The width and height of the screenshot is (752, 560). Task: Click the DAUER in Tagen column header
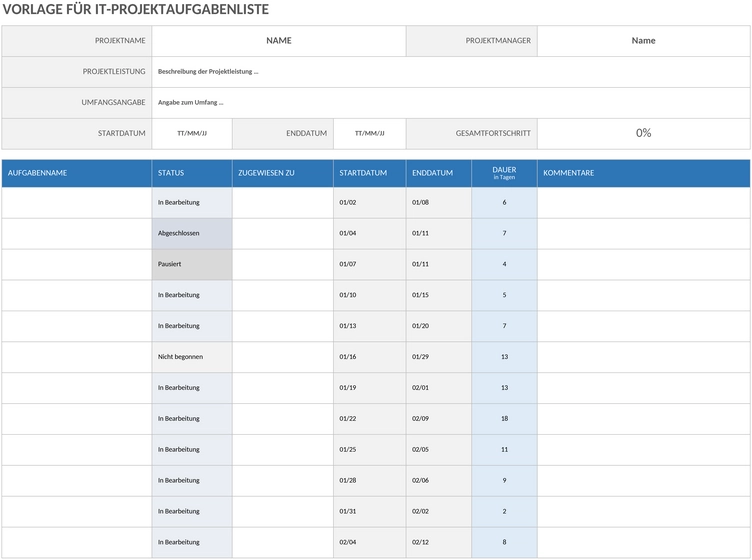pos(504,173)
